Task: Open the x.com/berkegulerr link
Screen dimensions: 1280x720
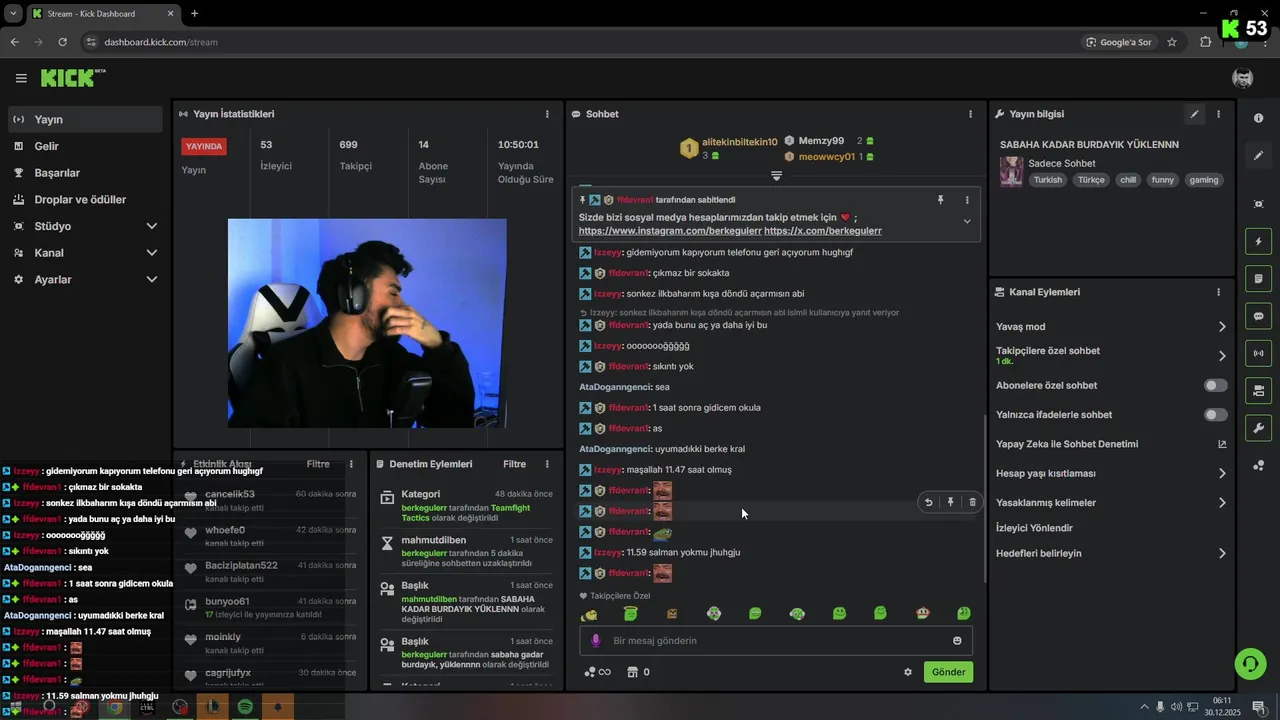Action: tap(823, 231)
